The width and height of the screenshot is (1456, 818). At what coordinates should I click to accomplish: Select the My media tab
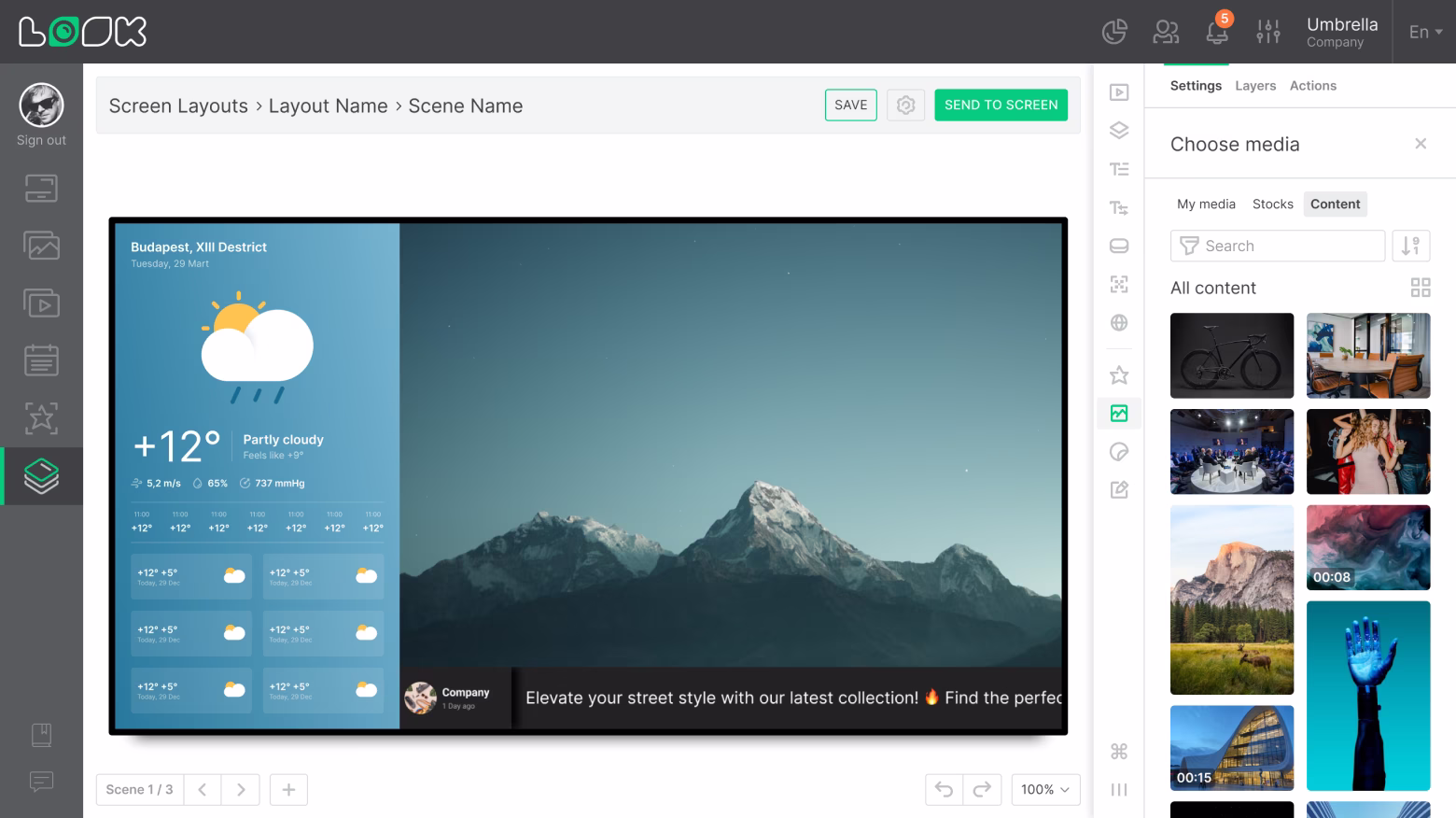[1206, 204]
